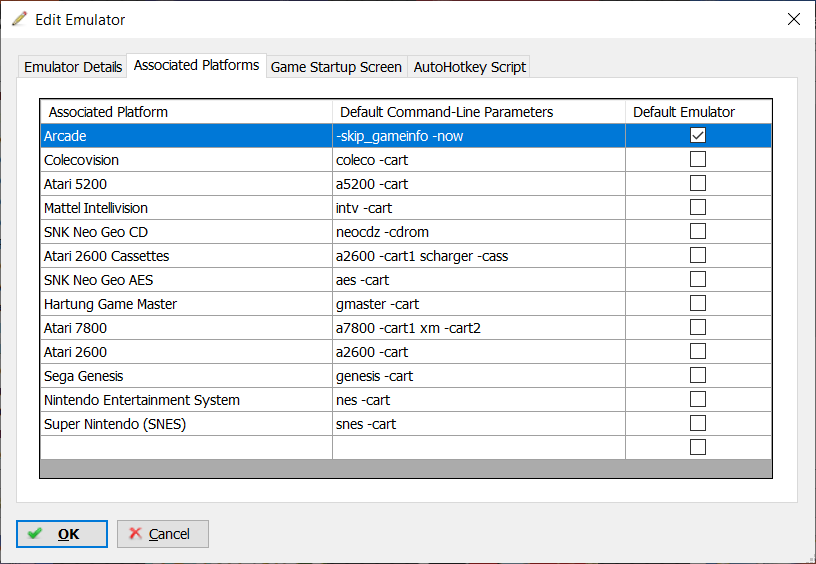
Task: Click the snes -cart parameters cell
Action: point(479,424)
